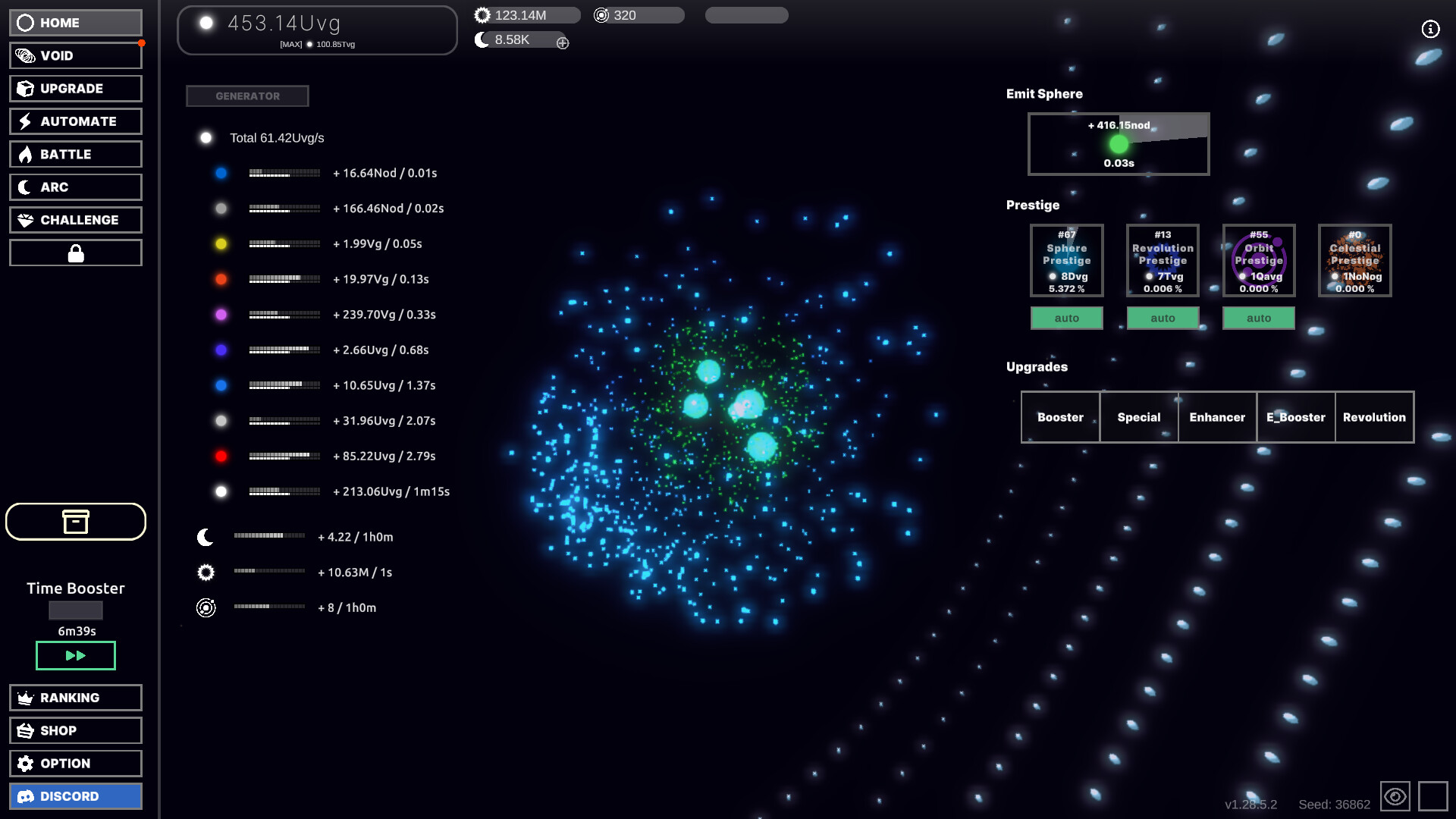Screen dimensions: 1456x819
Task: Open the info circle at top right
Action: [1432, 29]
